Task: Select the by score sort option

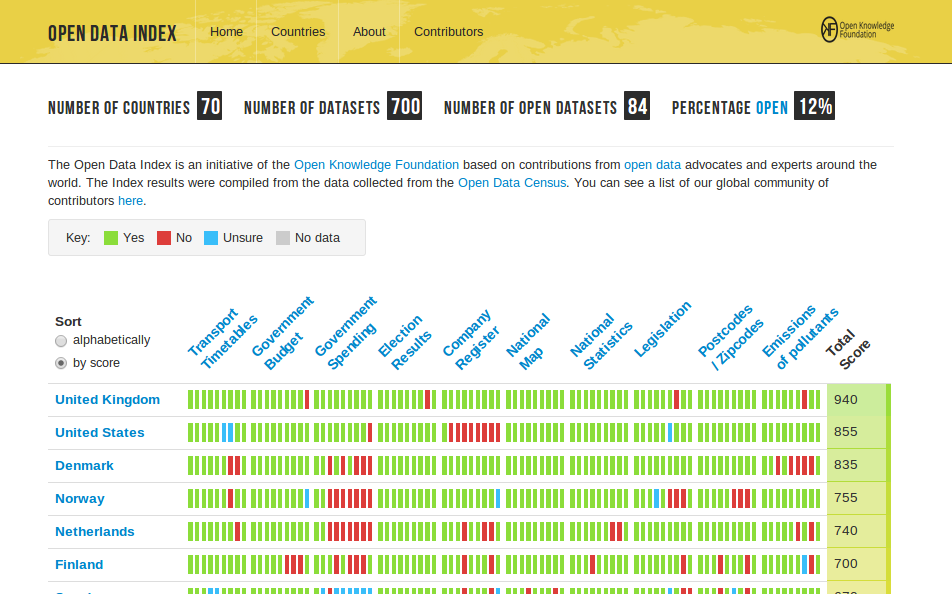Action: [61, 363]
